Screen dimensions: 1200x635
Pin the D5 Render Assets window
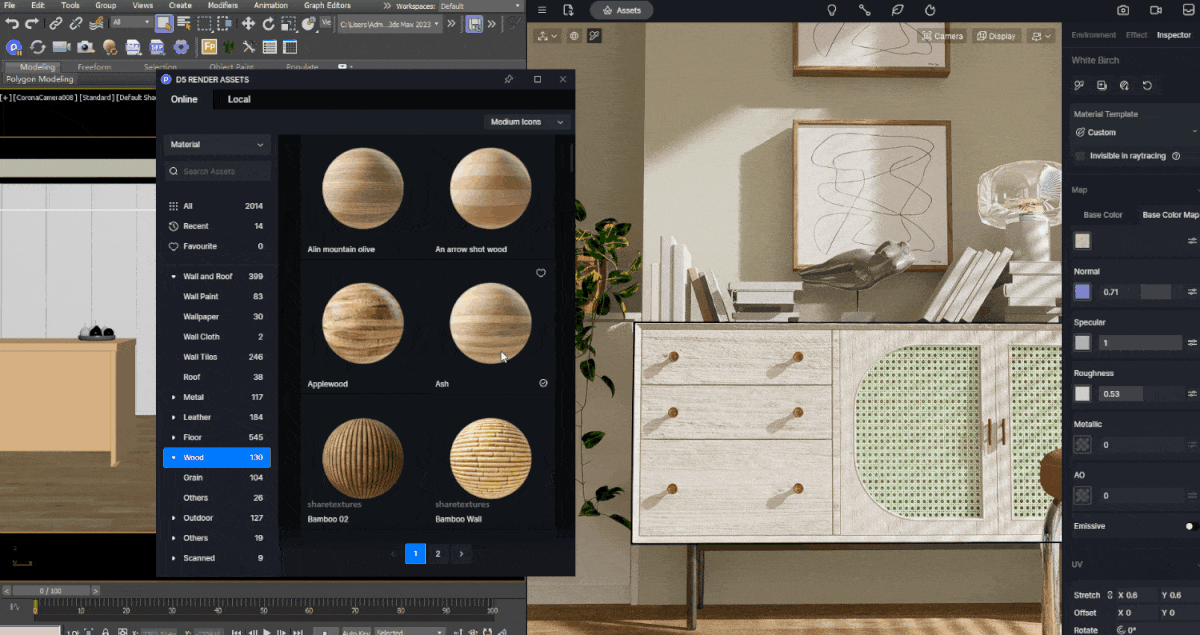tap(508, 79)
